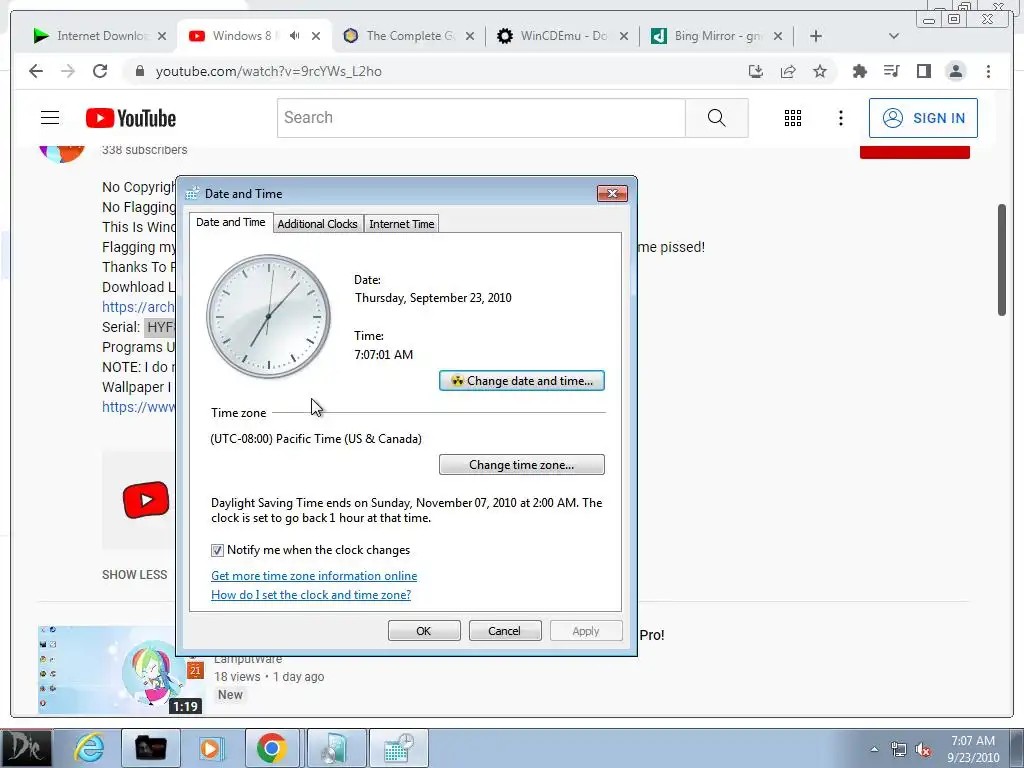The height and width of the screenshot is (768, 1024).
Task: Select the Date and Time dialog tab
Action: (x=231, y=222)
